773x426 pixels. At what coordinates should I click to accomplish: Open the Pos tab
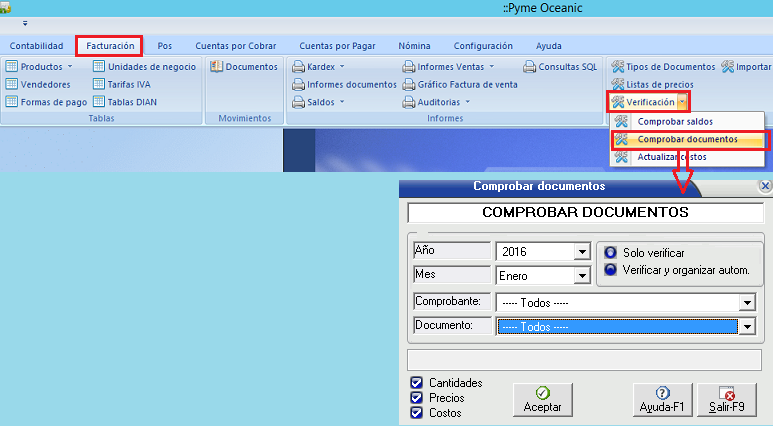pos(165,46)
